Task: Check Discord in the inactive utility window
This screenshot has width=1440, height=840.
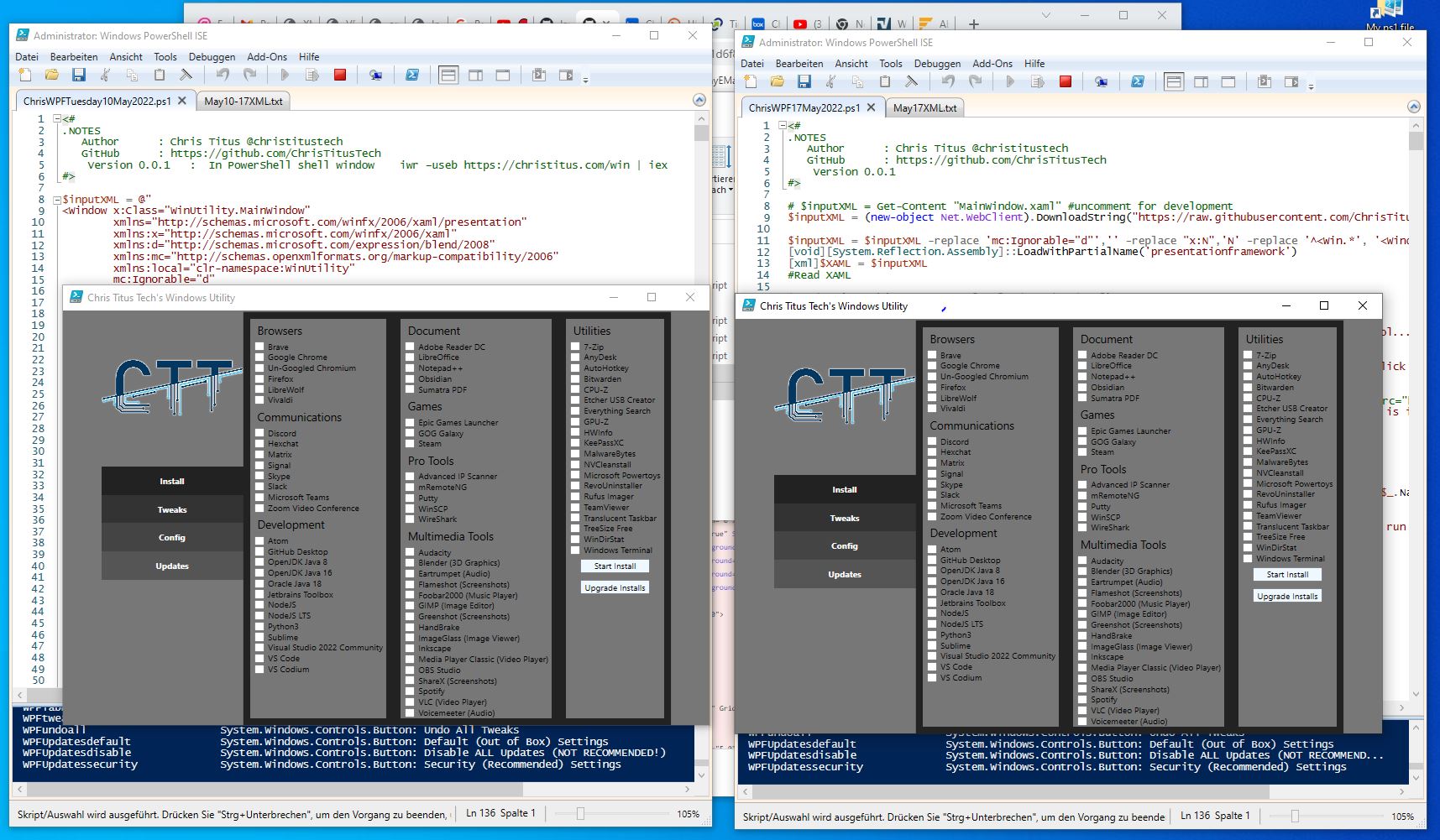Action: pos(260,433)
